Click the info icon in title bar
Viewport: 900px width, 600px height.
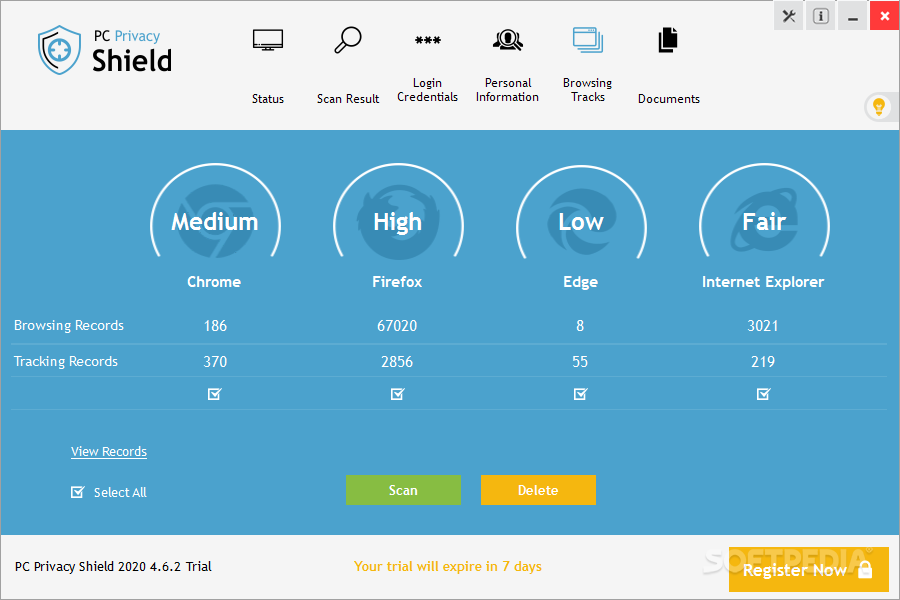point(820,16)
